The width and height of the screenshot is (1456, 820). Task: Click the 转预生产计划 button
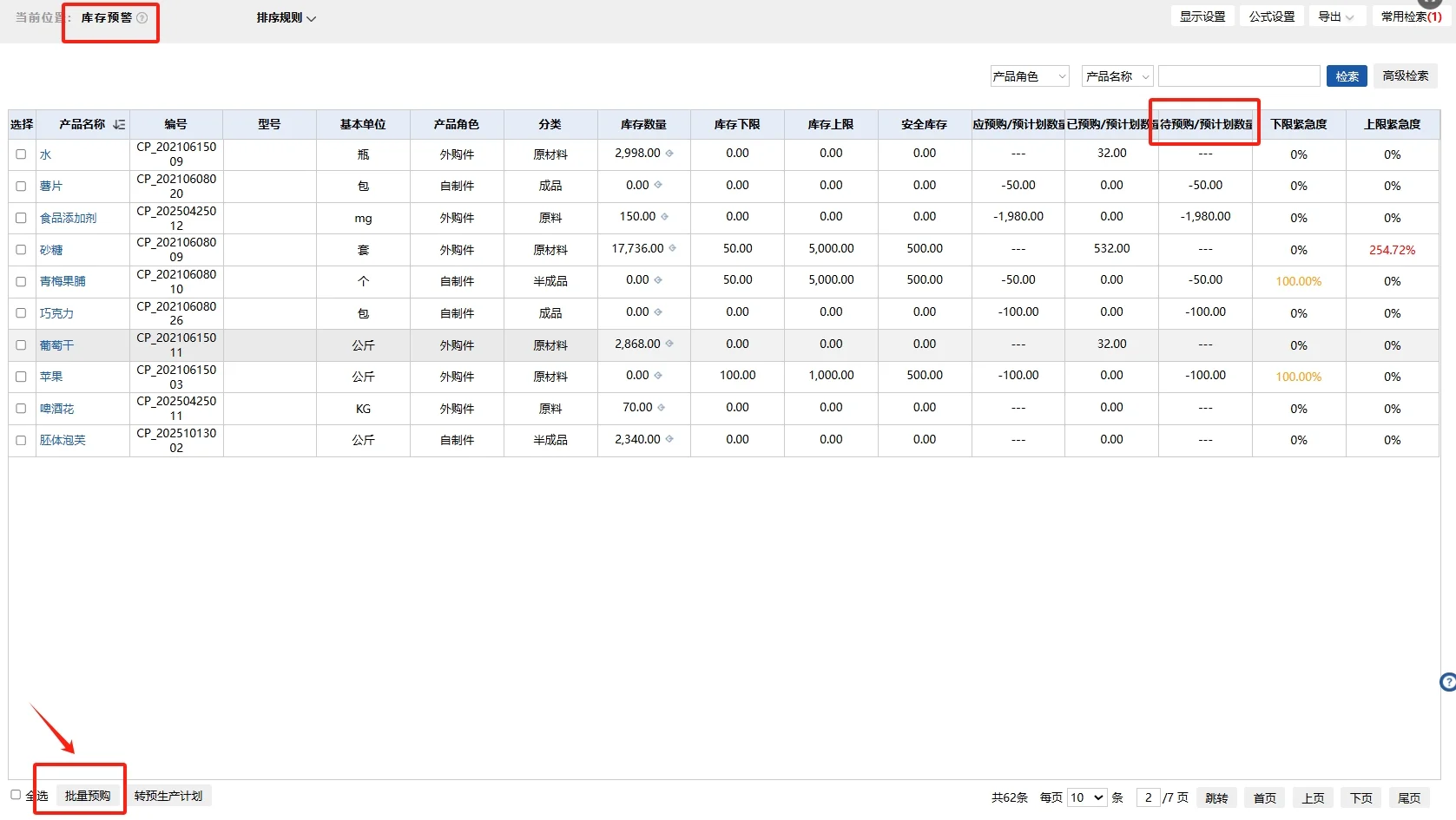tap(168, 796)
